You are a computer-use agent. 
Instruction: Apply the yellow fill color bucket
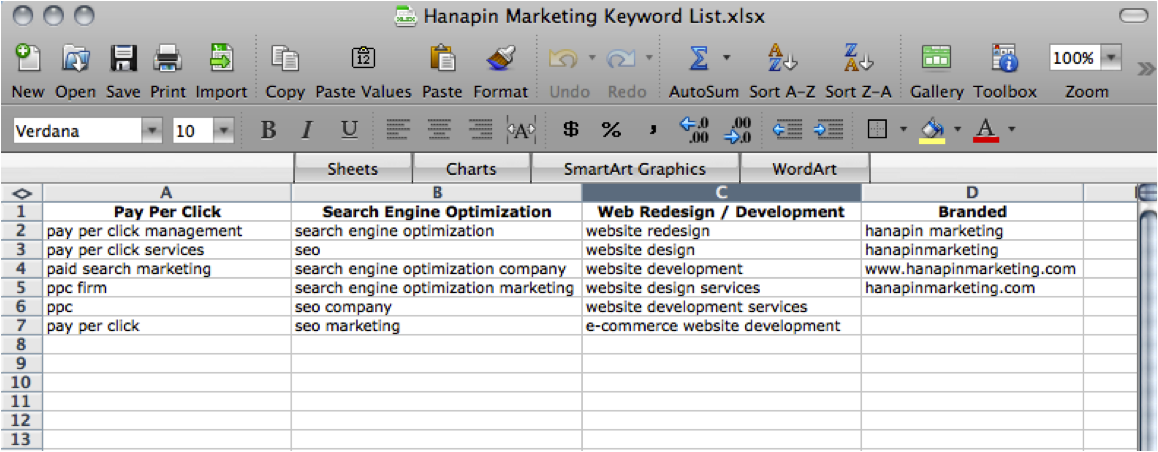tap(933, 131)
